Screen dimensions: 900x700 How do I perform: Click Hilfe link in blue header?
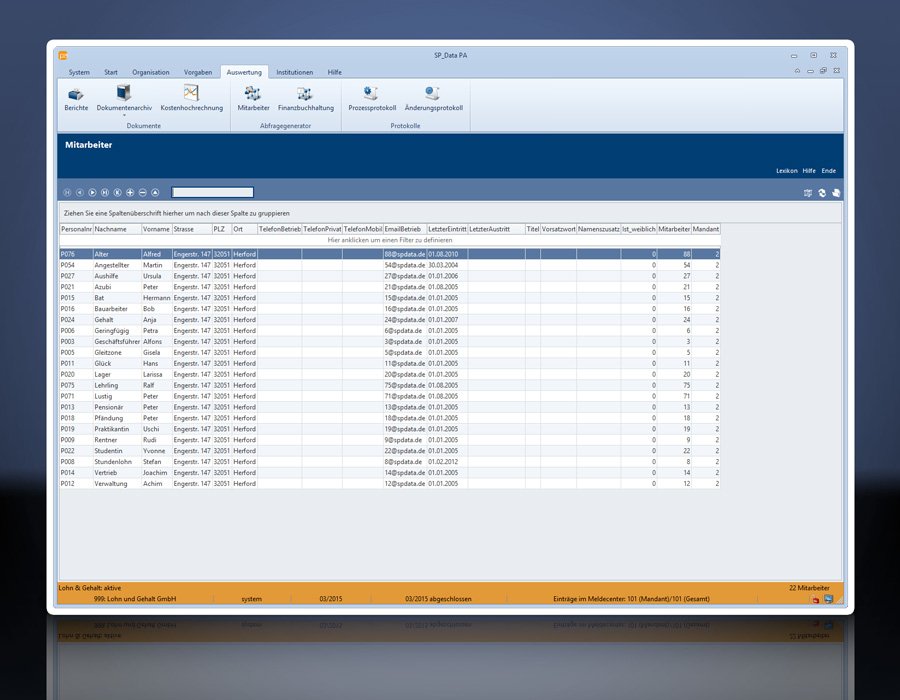point(809,171)
